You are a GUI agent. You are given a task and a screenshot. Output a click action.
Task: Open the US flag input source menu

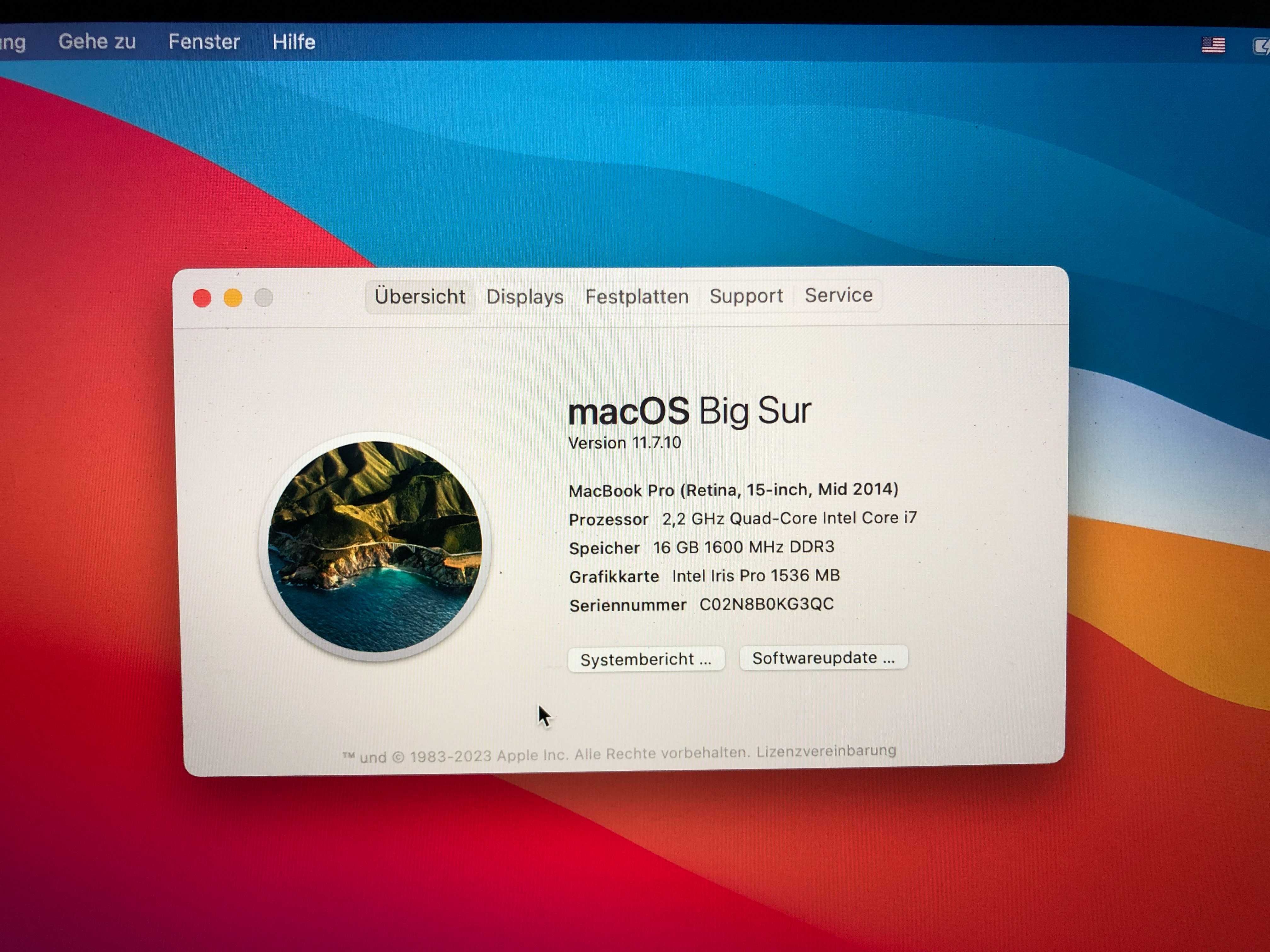(x=1213, y=45)
